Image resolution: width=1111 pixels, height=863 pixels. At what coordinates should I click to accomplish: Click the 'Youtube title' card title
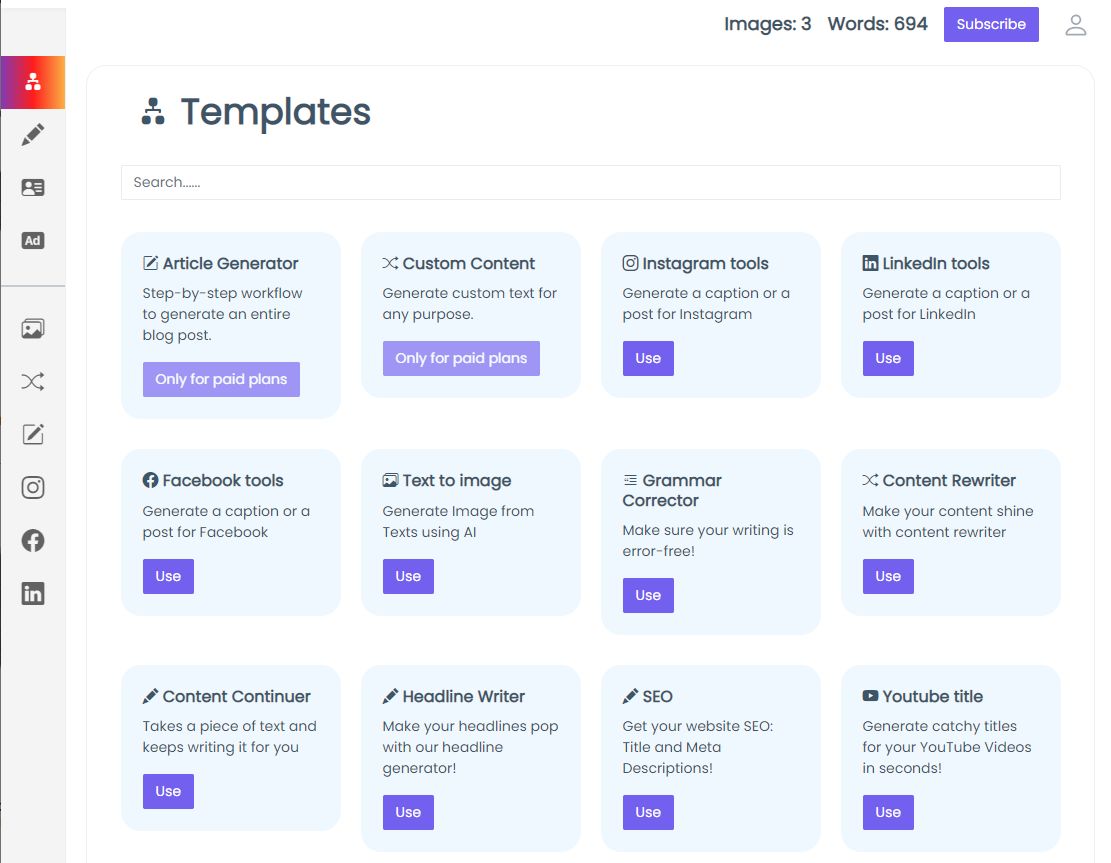[932, 696]
